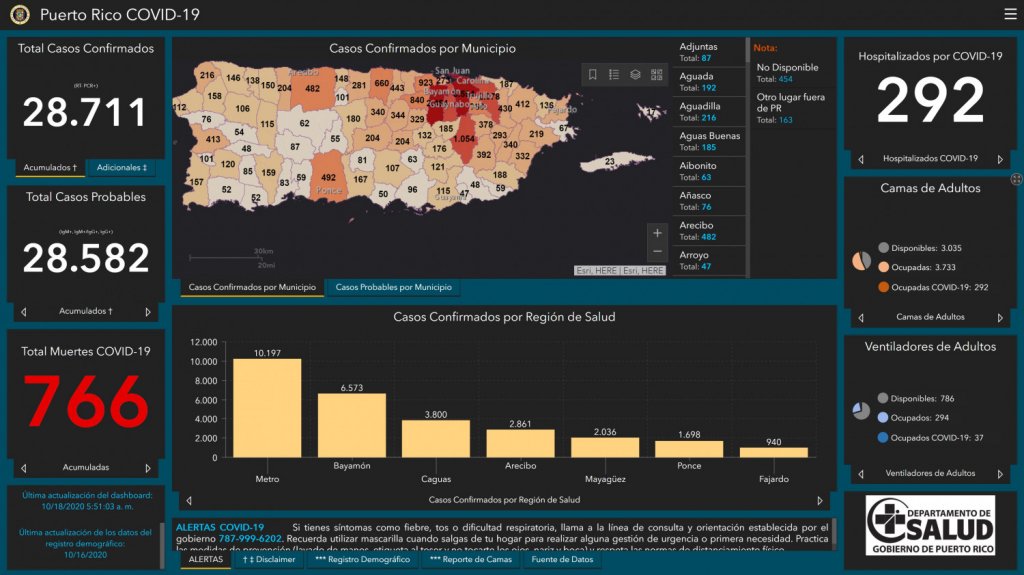Viewport: 1024px width, 575px height.
Task: Click the Puerto Rico government seal logo
Action: (19, 15)
